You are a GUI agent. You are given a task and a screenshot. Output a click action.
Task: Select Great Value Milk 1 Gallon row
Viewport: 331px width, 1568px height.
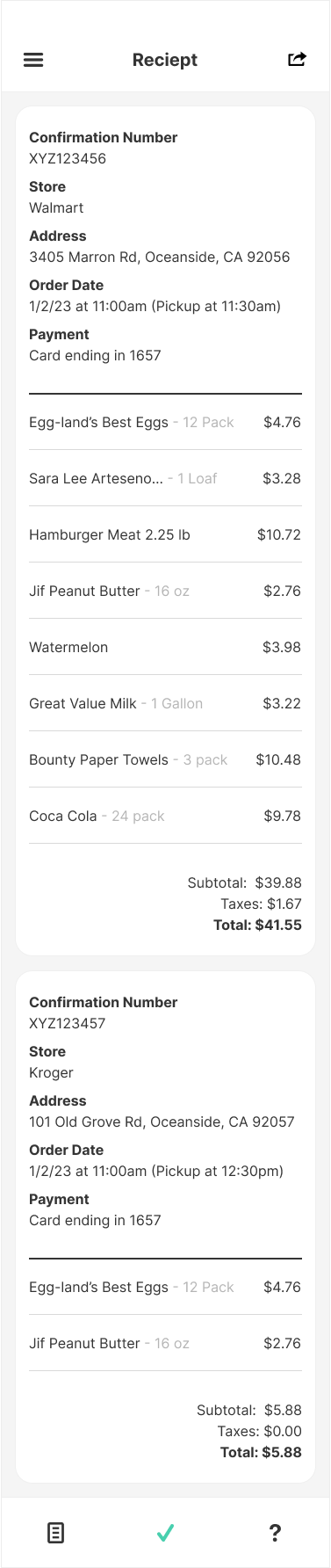[165, 703]
